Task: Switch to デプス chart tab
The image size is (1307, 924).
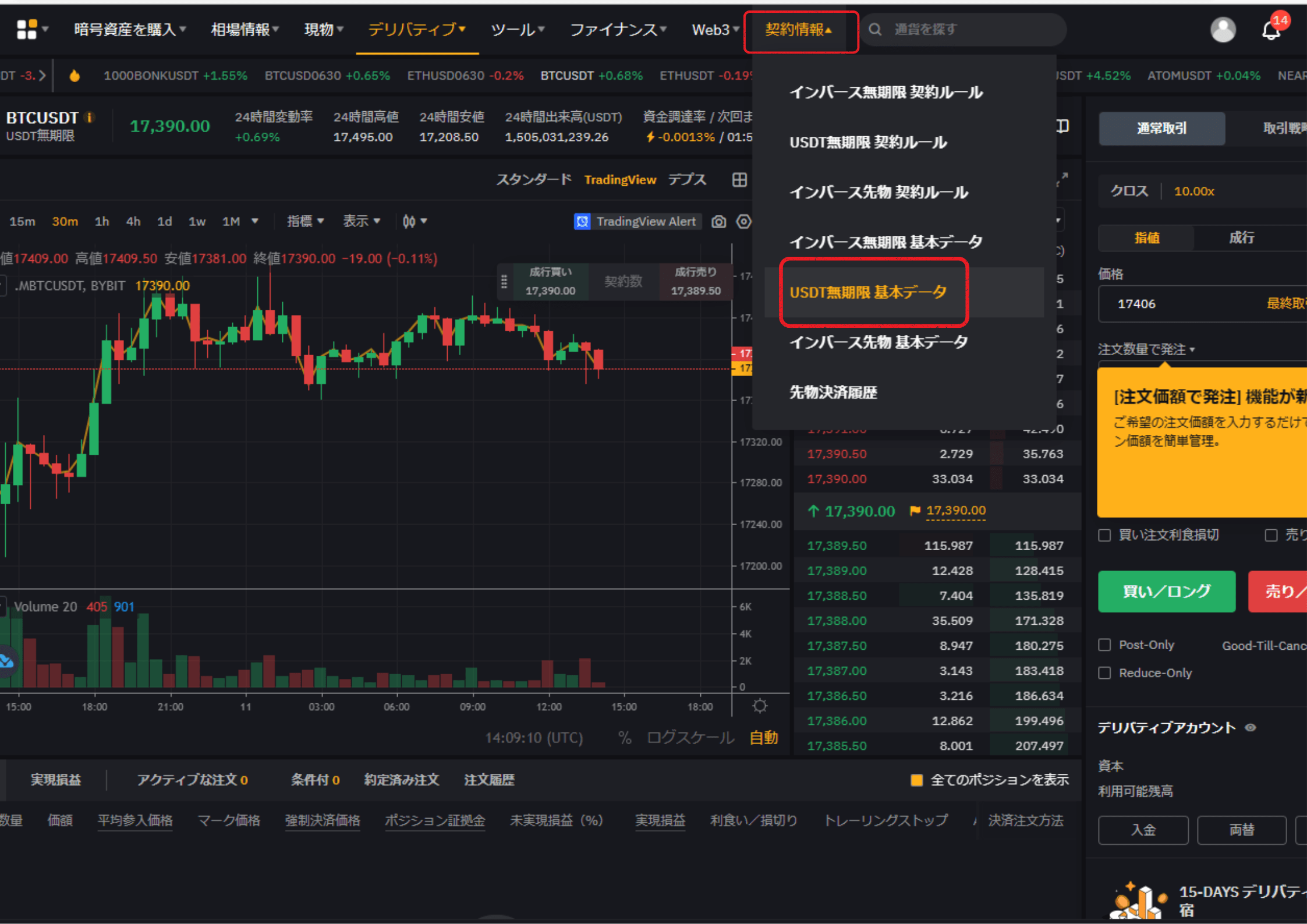Action: click(x=687, y=180)
